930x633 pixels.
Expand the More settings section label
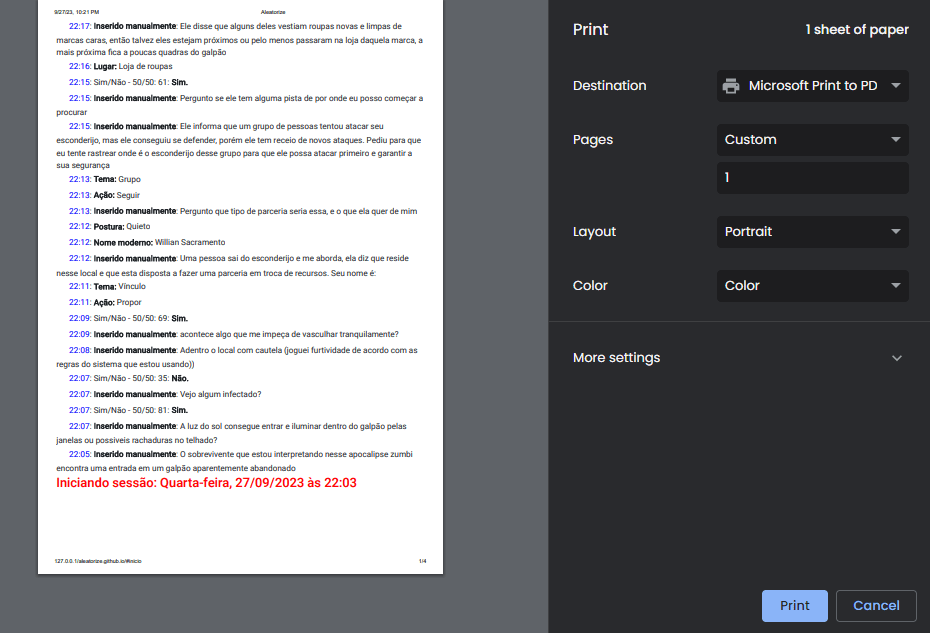coord(616,358)
